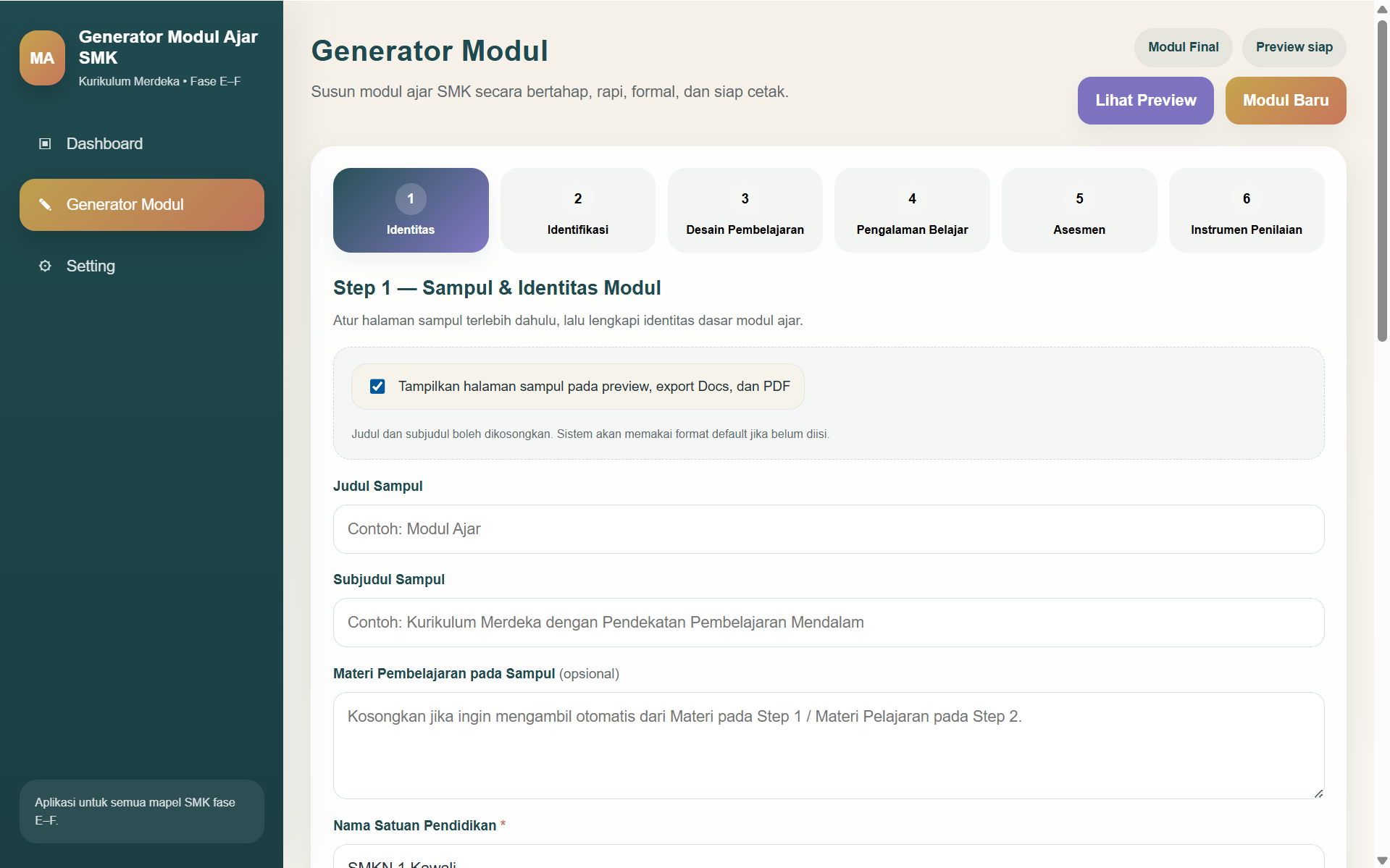Click the Setting gear icon
The width and height of the screenshot is (1390, 868).
pyautogui.click(x=45, y=266)
